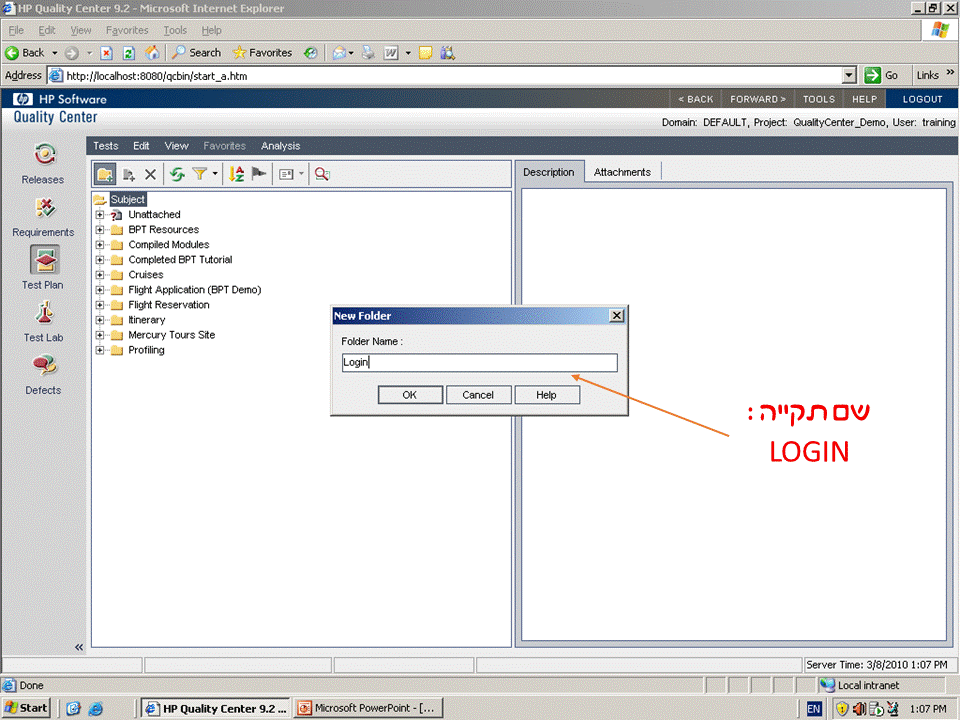The height and width of the screenshot is (720, 960).
Task: Open the Tests menu
Action: [x=105, y=146]
